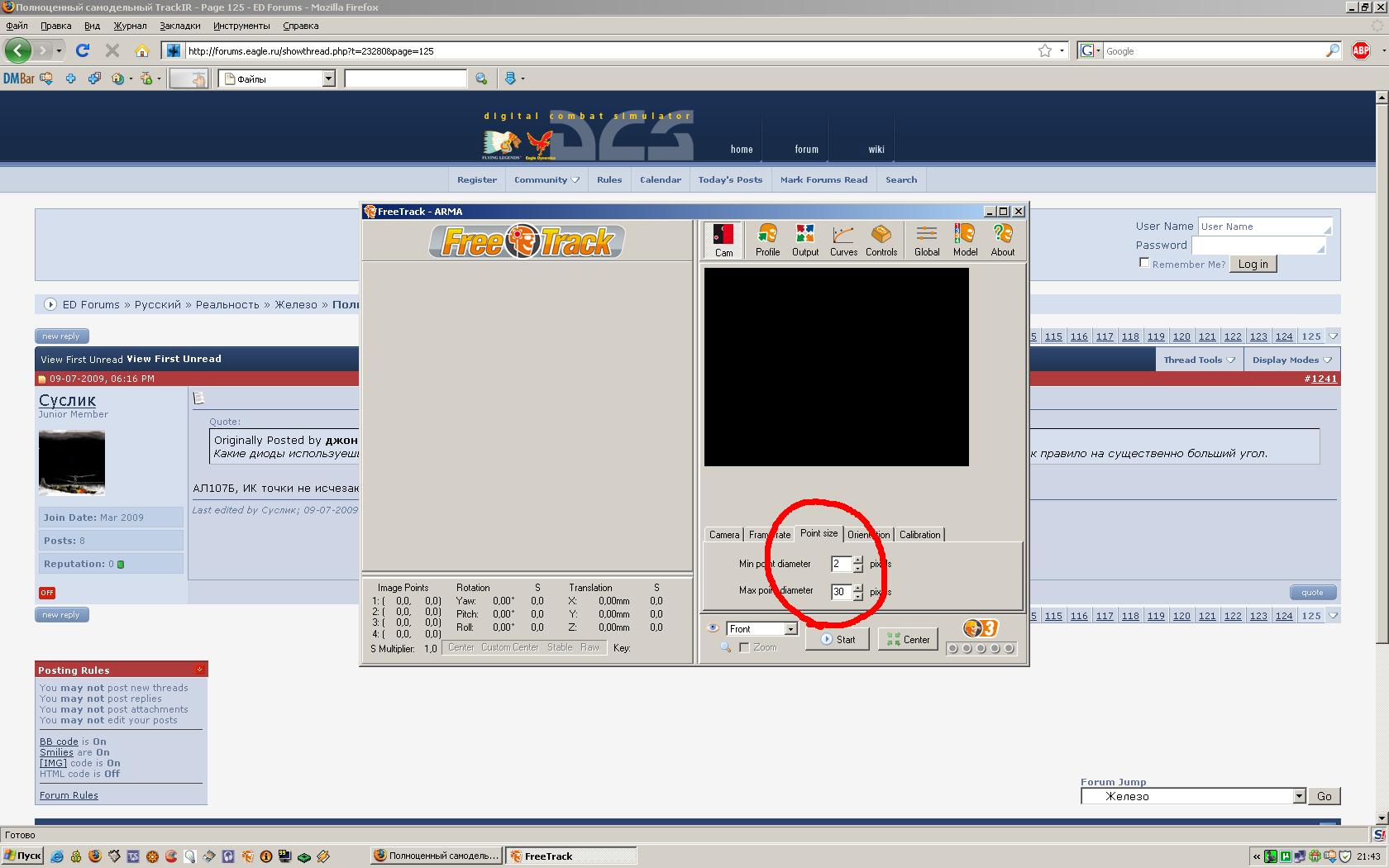1389x868 pixels.
Task: Open the Закладки menu
Action: click(x=180, y=26)
